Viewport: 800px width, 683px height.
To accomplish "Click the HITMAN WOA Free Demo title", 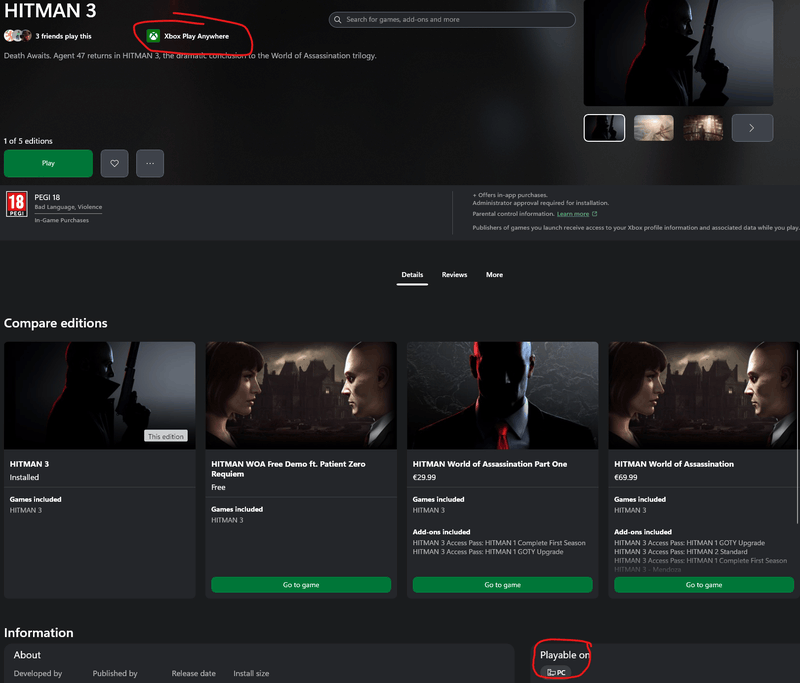I will [x=288, y=469].
